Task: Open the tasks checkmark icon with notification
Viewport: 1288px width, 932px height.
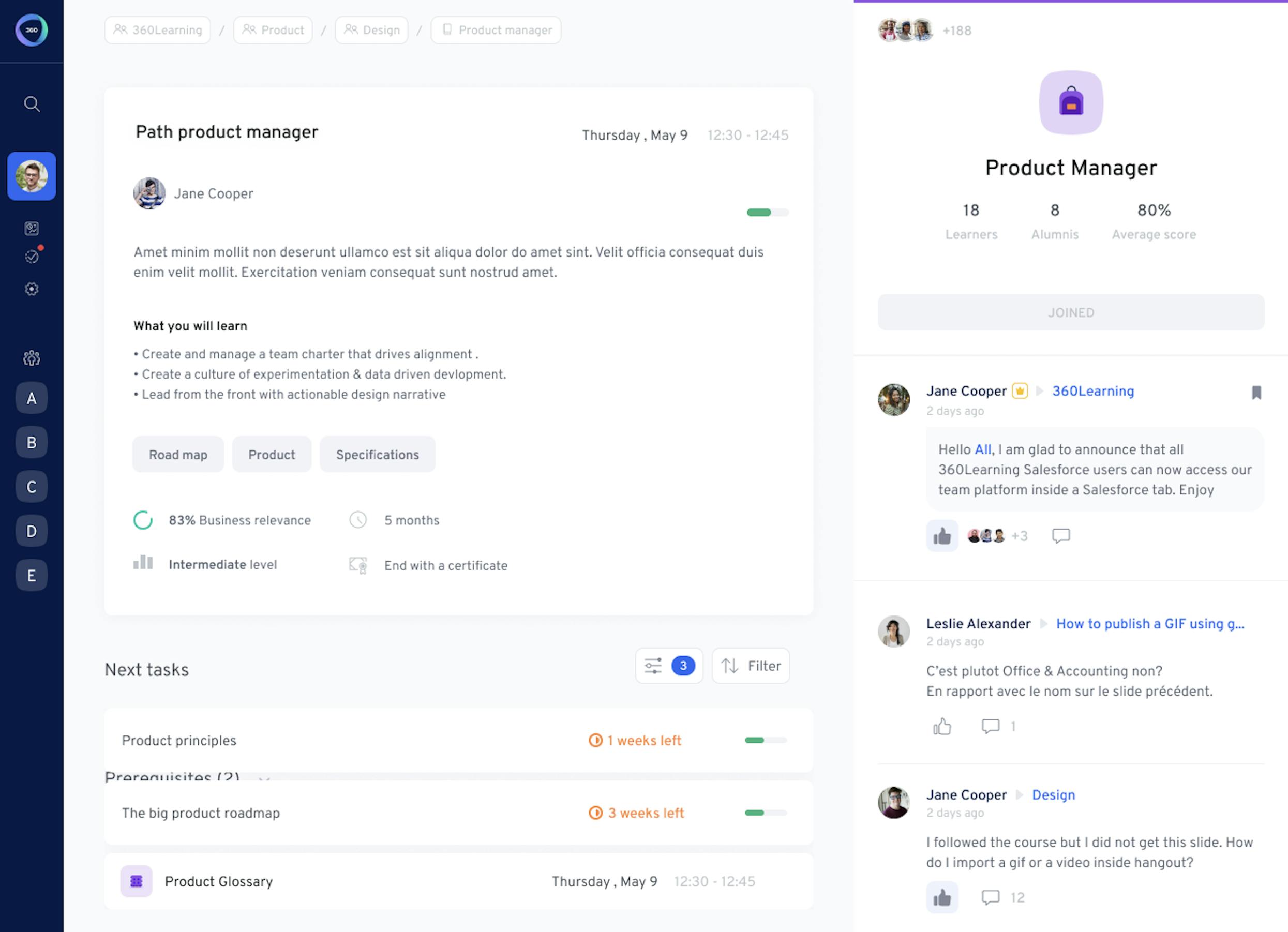Action: pos(32,257)
